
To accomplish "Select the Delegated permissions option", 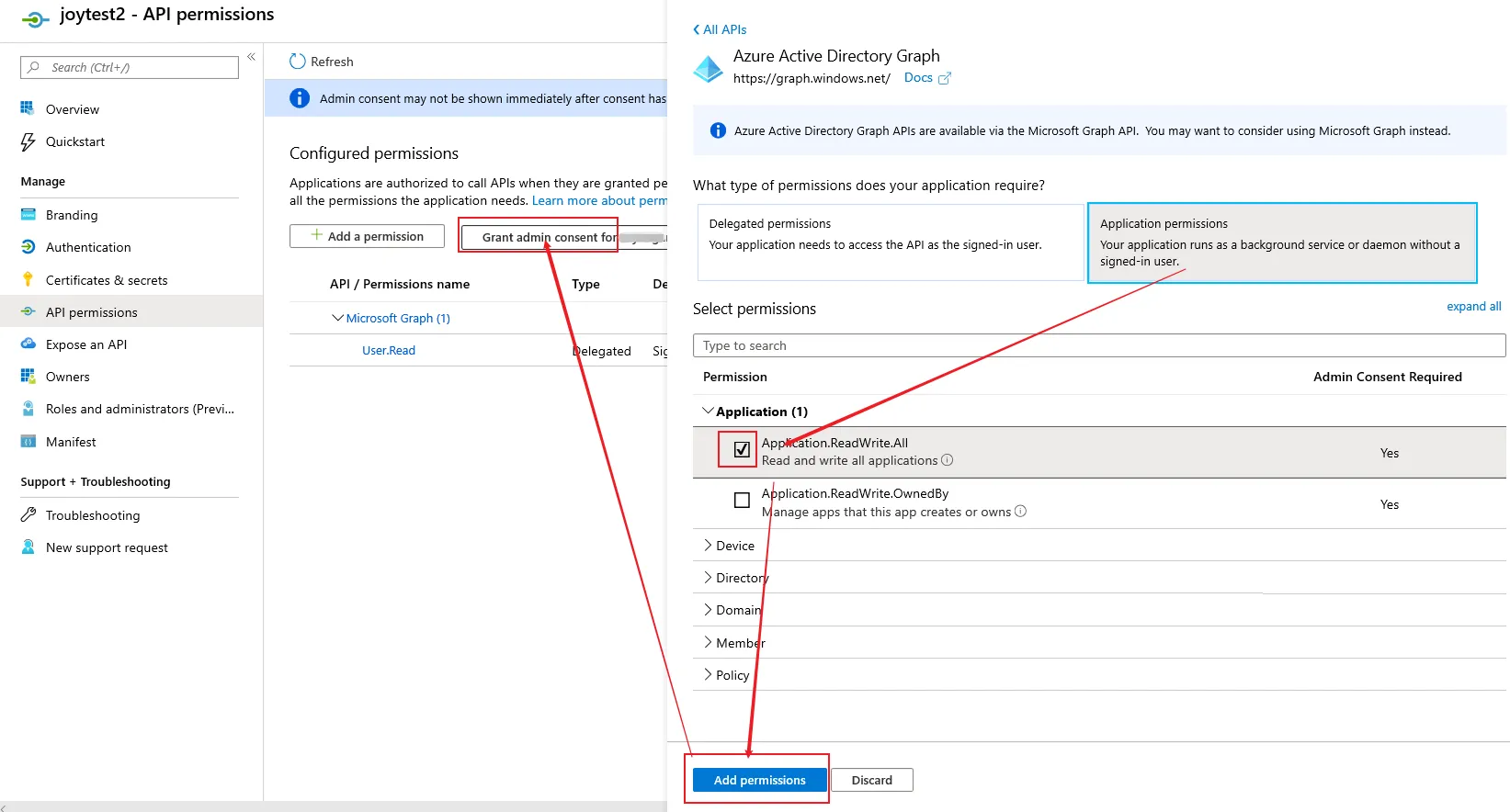I will pyautogui.click(x=891, y=242).
